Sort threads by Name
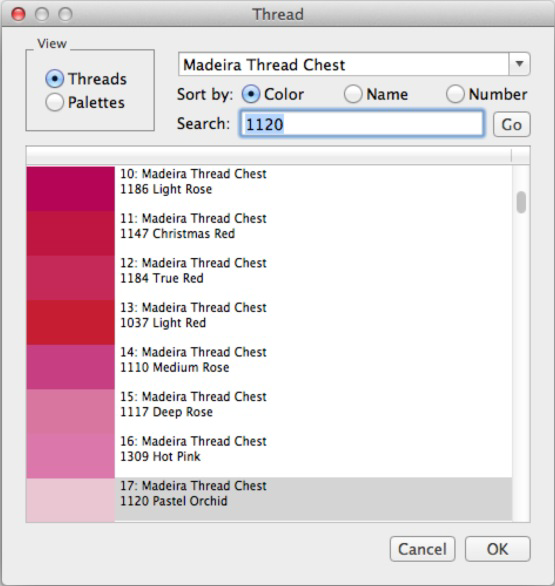Image resolution: width=555 pixels, height=586 pixels. pos(353,94)
